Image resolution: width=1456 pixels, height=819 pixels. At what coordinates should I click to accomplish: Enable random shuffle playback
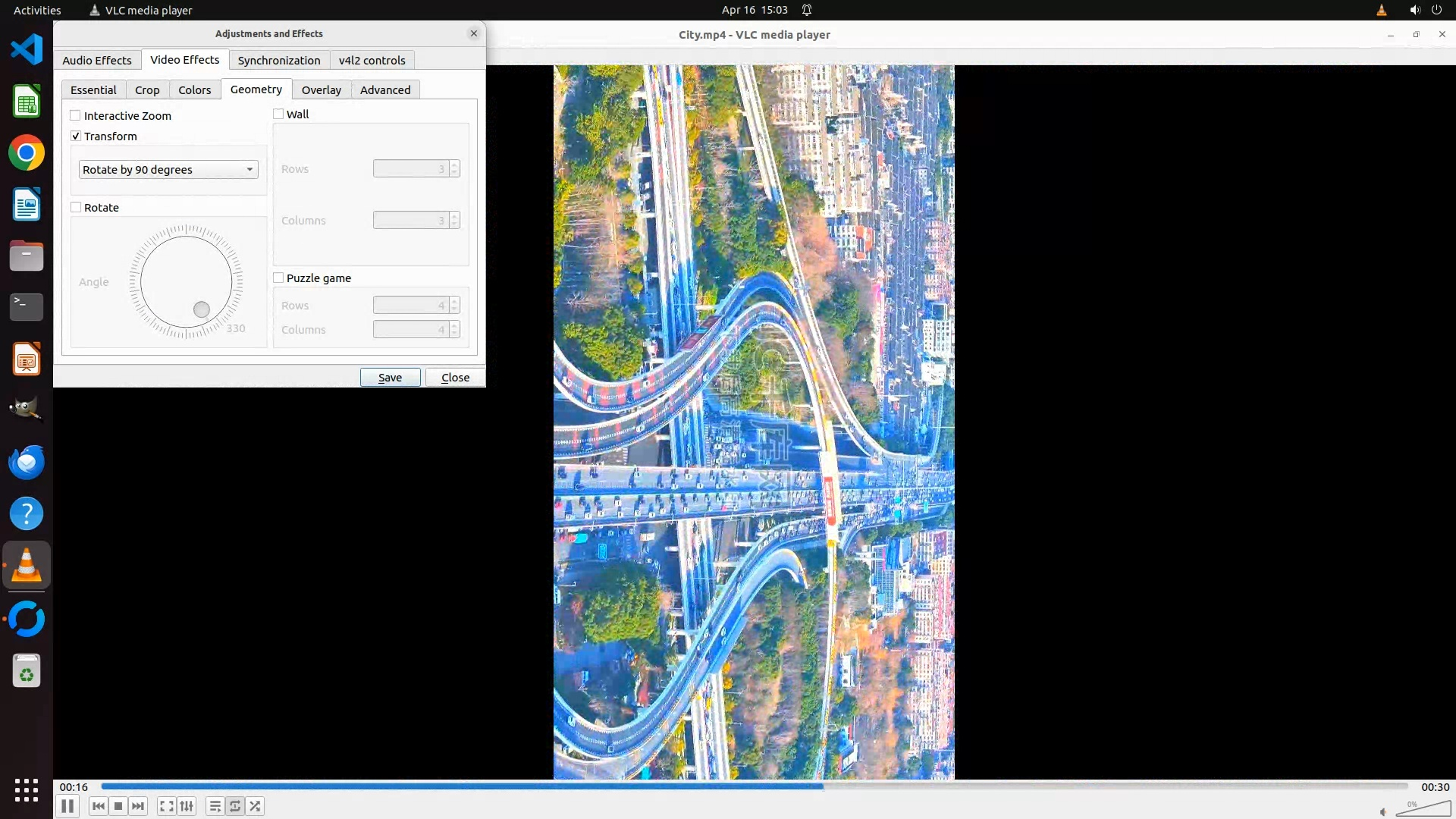(x=256, y=806)
